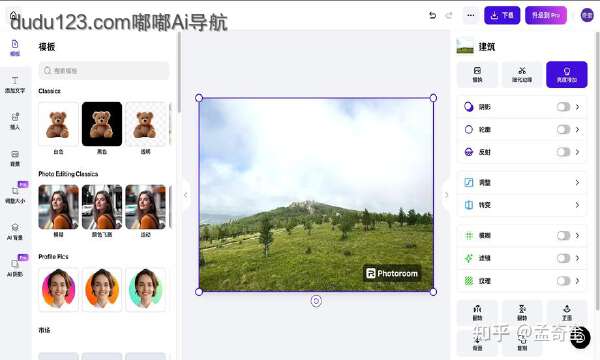Collapse the left templates panel with arrow
This screenshot has height=360, width=600.
(x=186, y=195)
